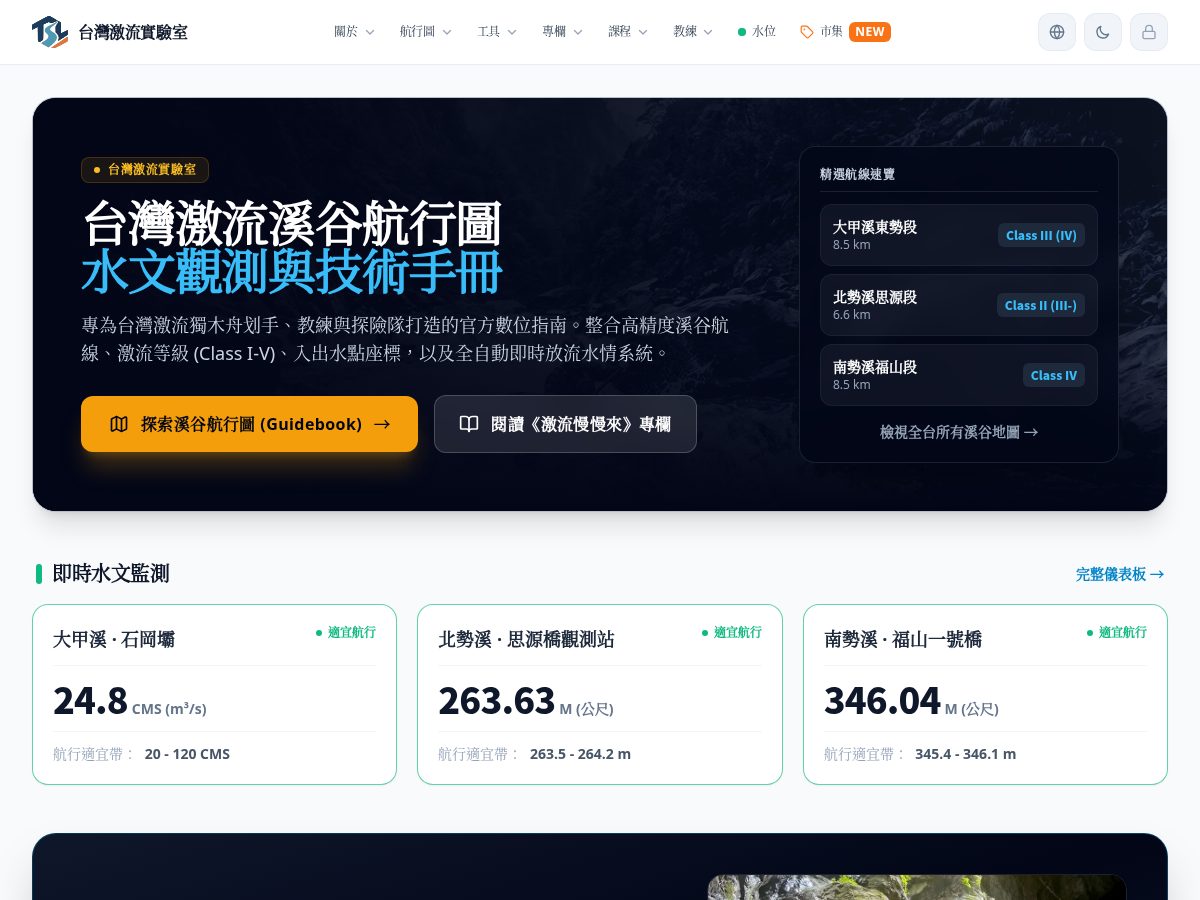This screenshot has height=900, width=1200.
Task: Click the 台灣激流實驗室 hero pill badge
Action: click(x=145, y=170)
